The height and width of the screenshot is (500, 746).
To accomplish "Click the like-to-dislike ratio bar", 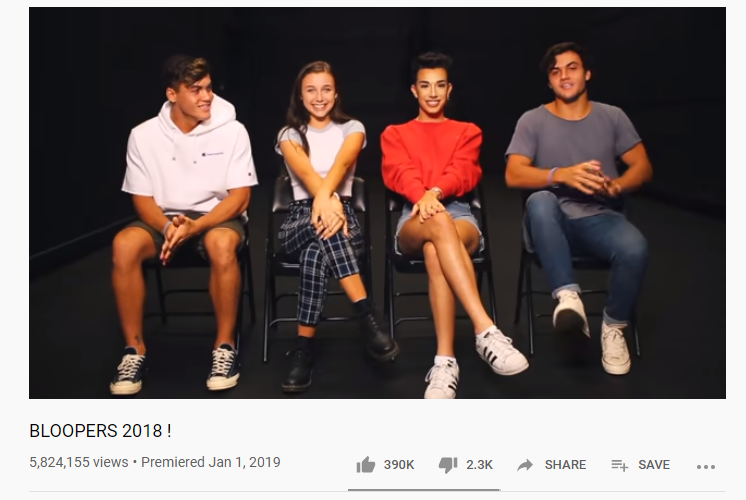I will click(424, 489).
